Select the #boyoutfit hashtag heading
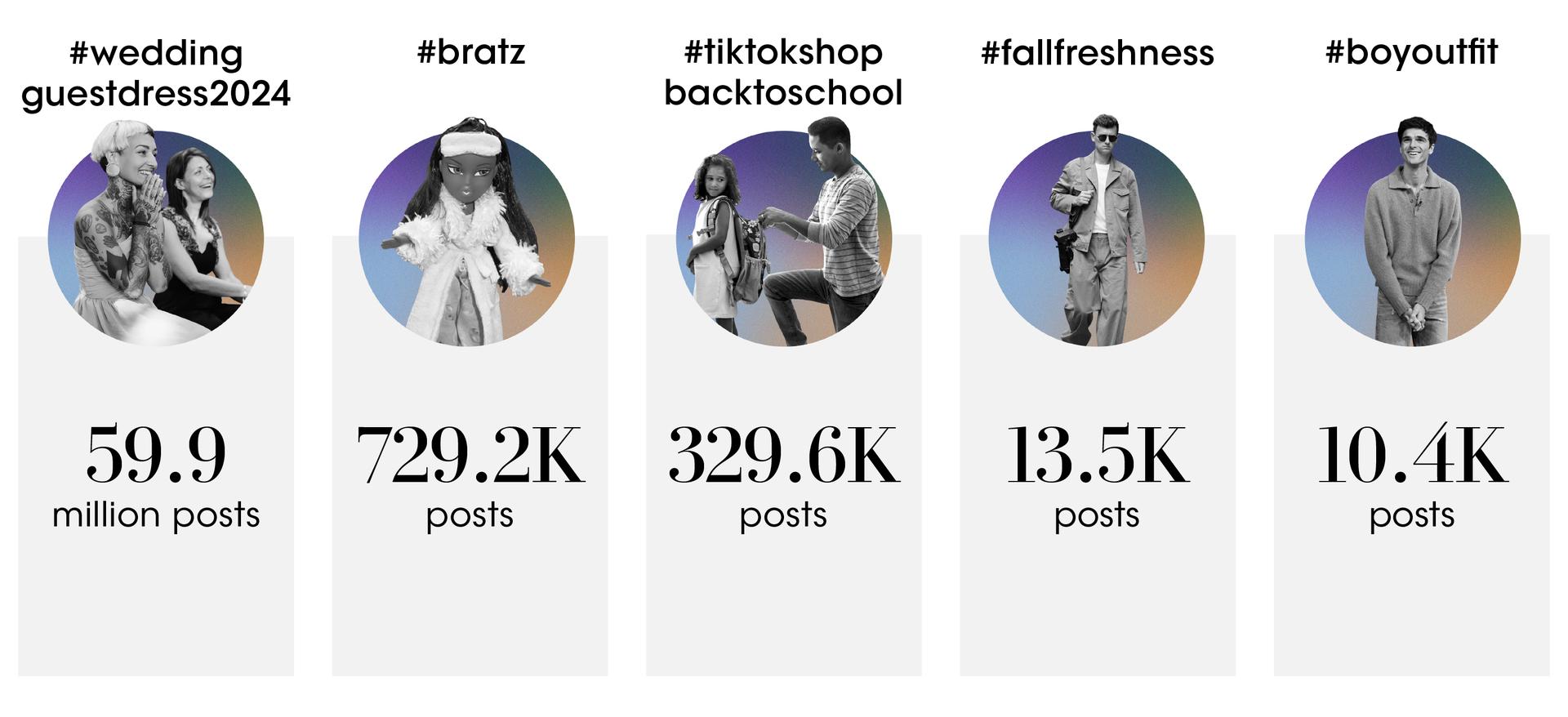This screenshot has height=717, width=1568. [x=1411, y=52]
